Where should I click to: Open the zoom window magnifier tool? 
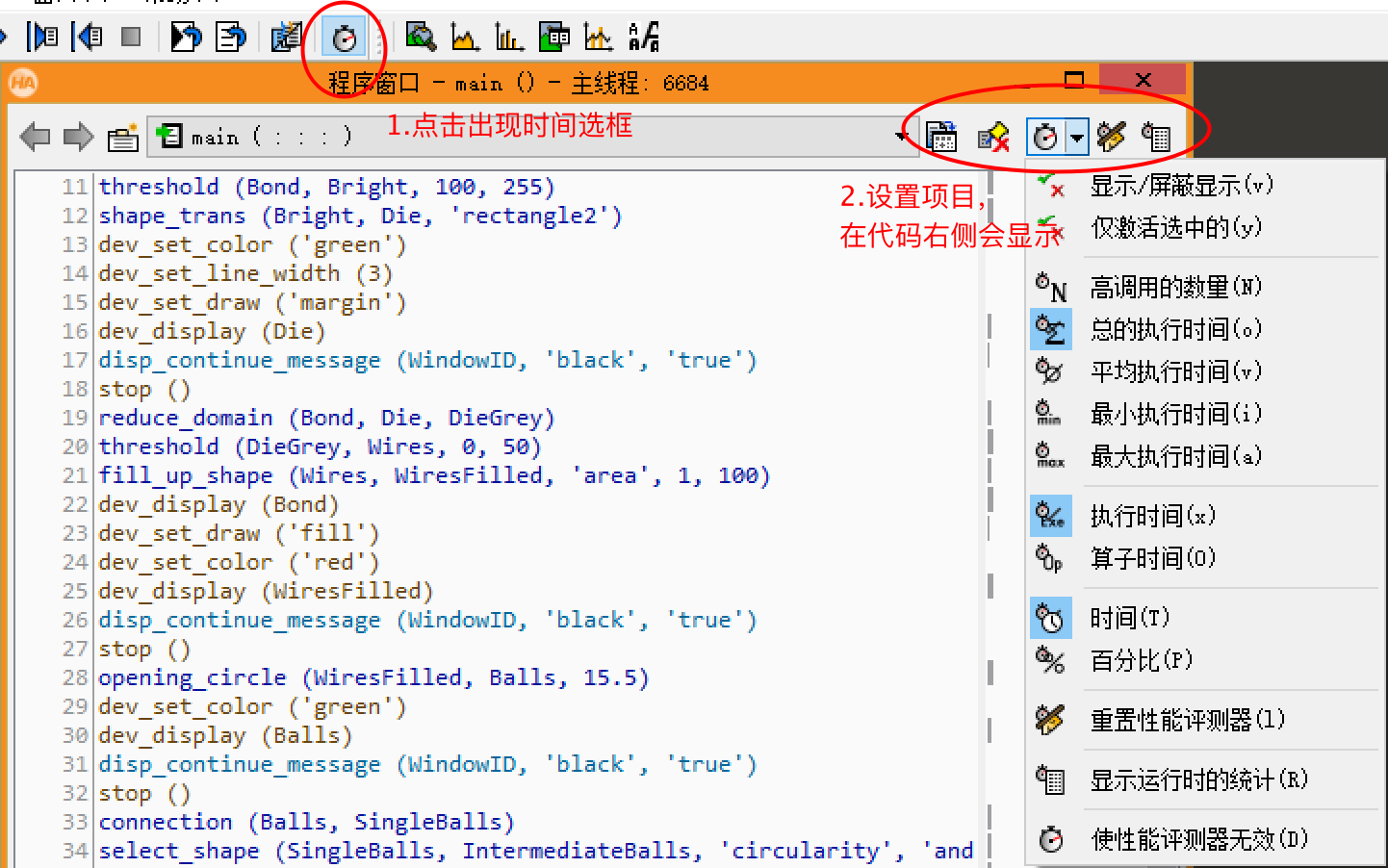421,38
